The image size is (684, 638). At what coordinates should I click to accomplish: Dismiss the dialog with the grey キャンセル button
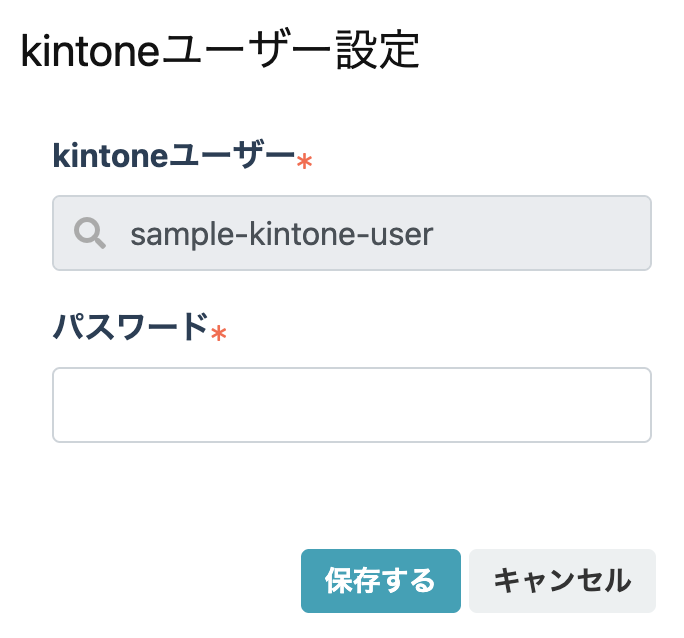point(562,580)
